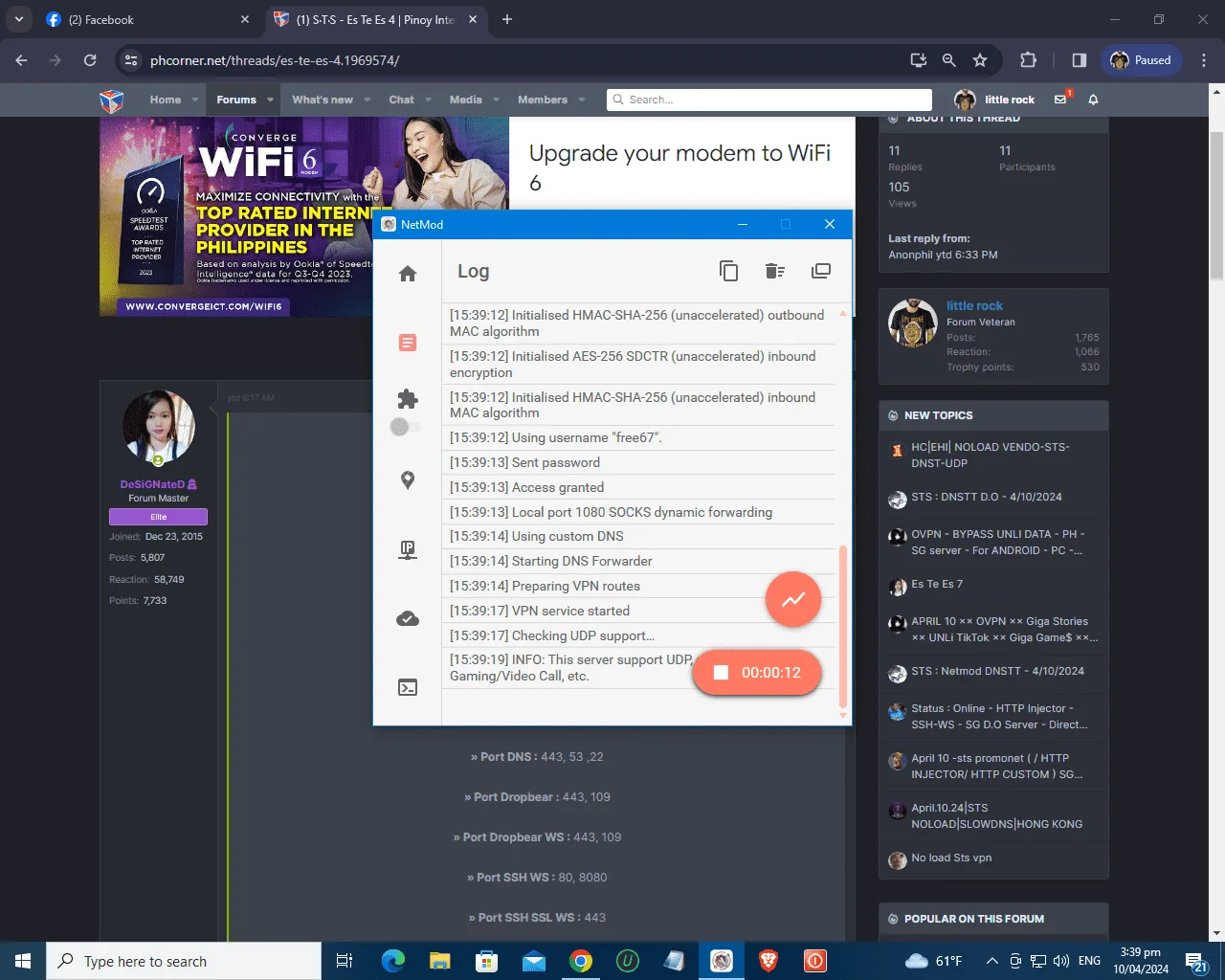Select log entry VPN service started
The width and height of the screenshot is (1225, 980).
tap(638, 611)
